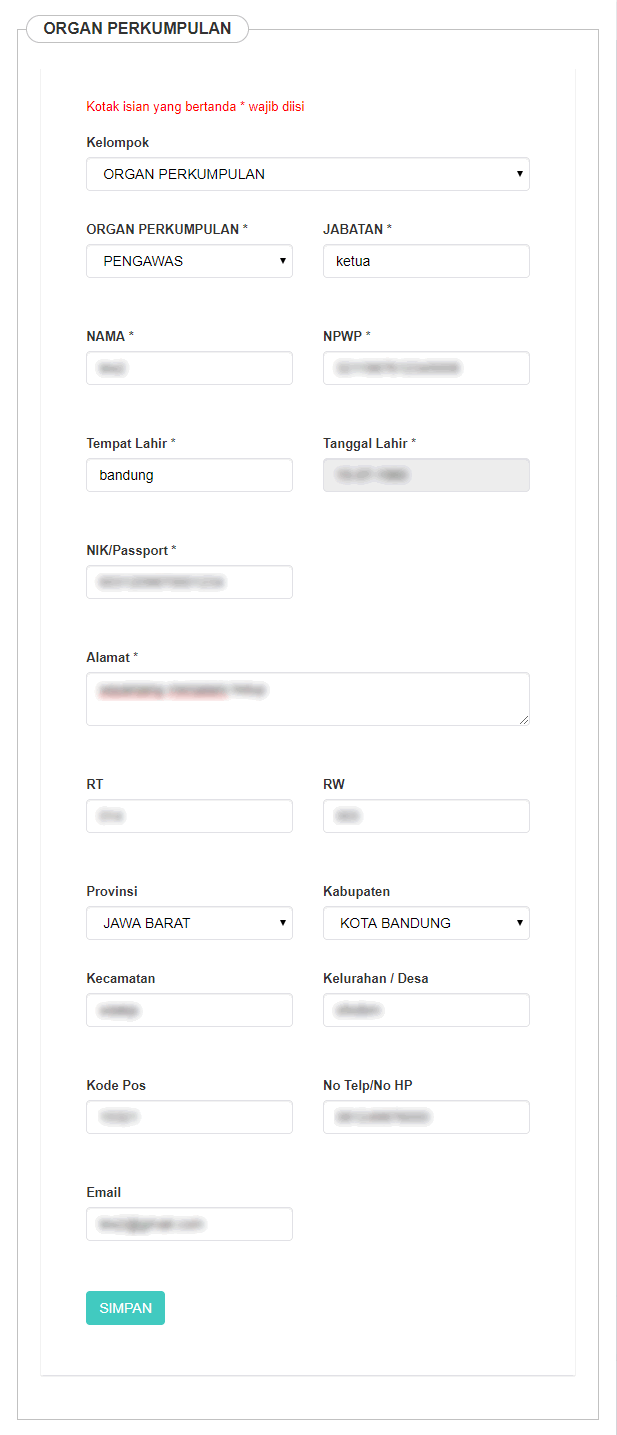Open the Kelompok dropdown
Image resolution: width=617 pixels, height=1435 pixels.
[307, 174]
